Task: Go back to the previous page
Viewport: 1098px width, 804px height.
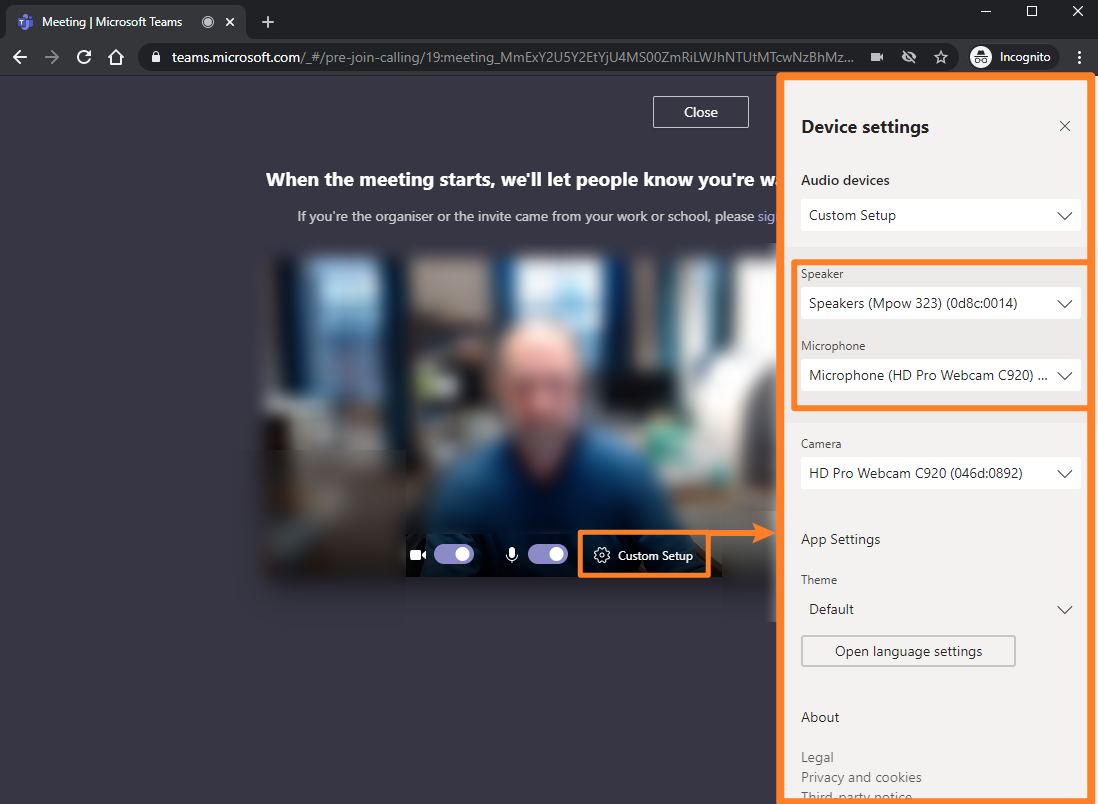Action: (20, 57)
